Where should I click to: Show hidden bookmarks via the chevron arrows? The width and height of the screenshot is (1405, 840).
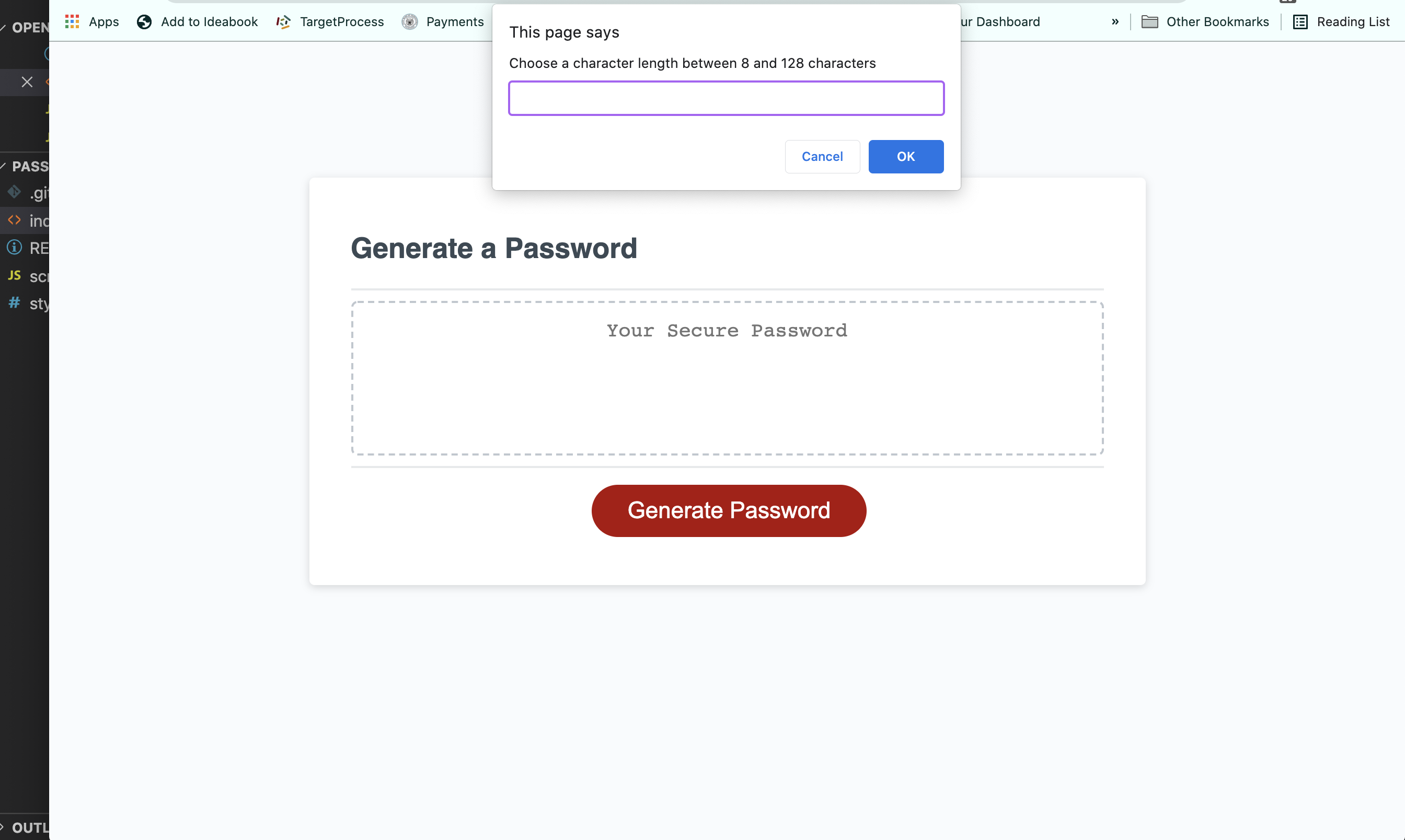point(1114,21)
